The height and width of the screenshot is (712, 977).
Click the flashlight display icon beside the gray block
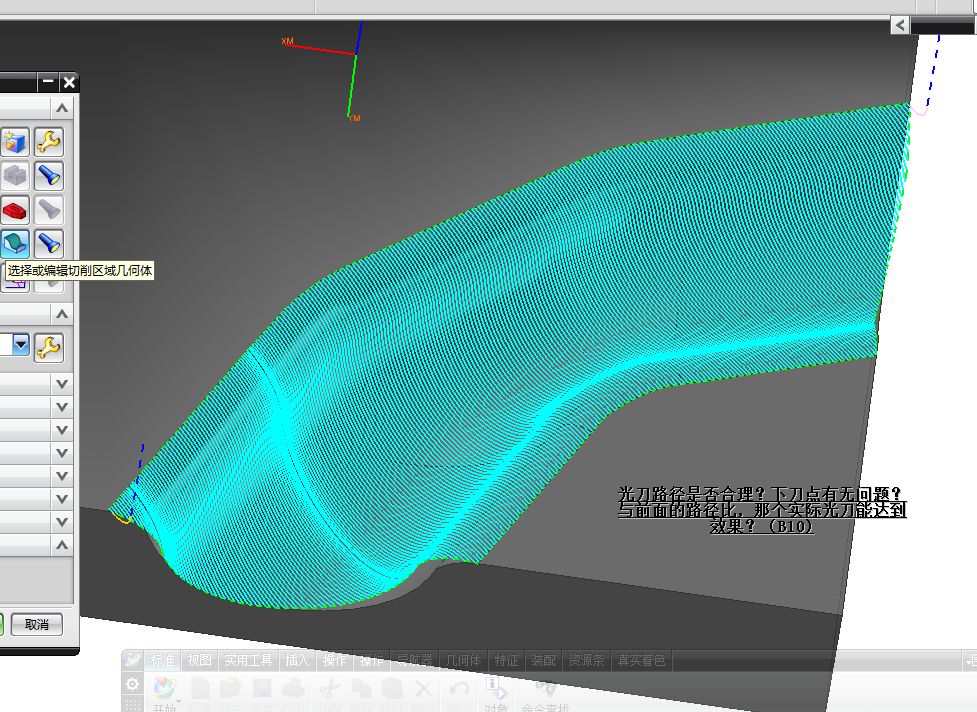pyautogui.click(x=49, y=176)
